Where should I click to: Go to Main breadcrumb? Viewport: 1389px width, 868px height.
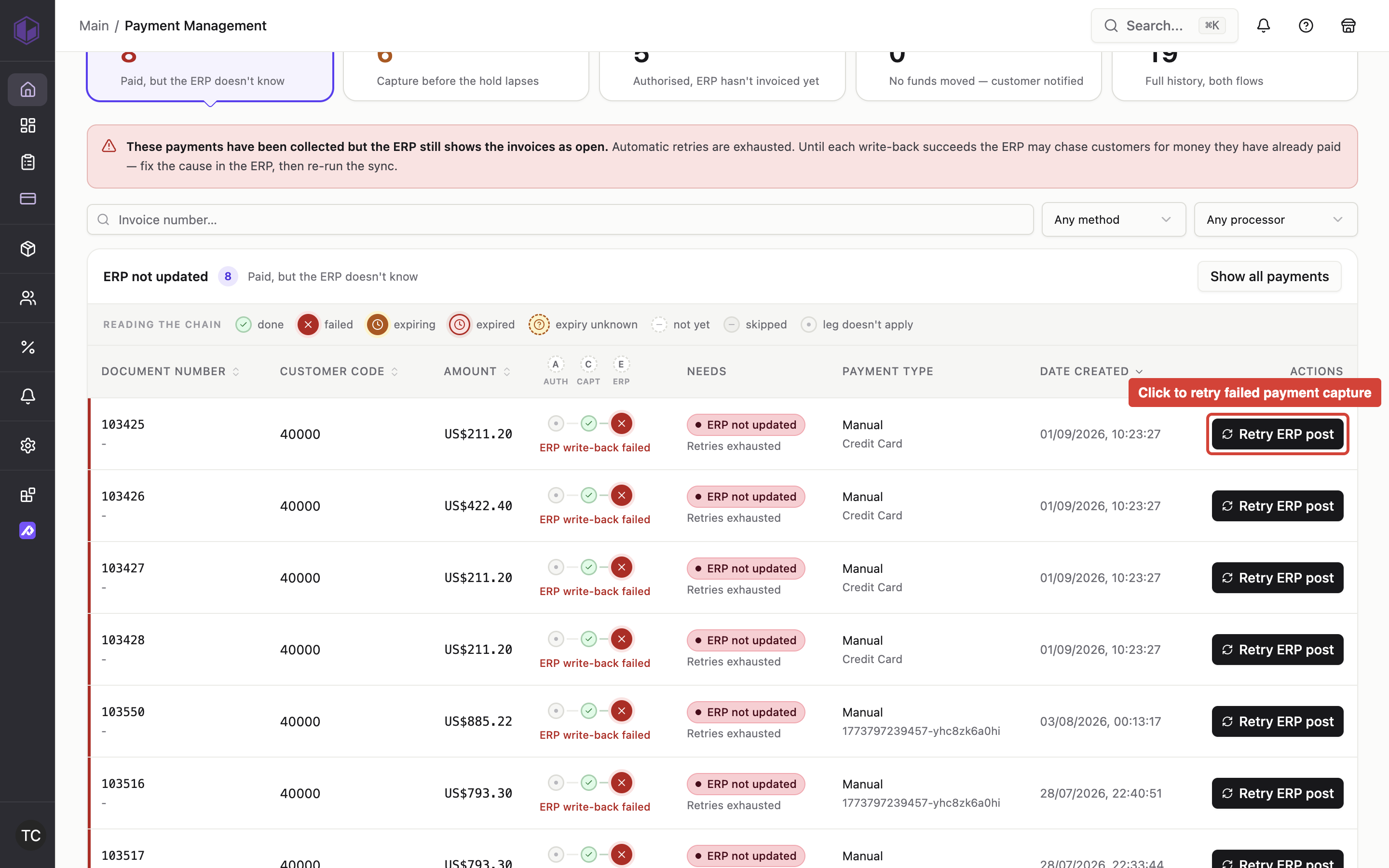[94, 26]
